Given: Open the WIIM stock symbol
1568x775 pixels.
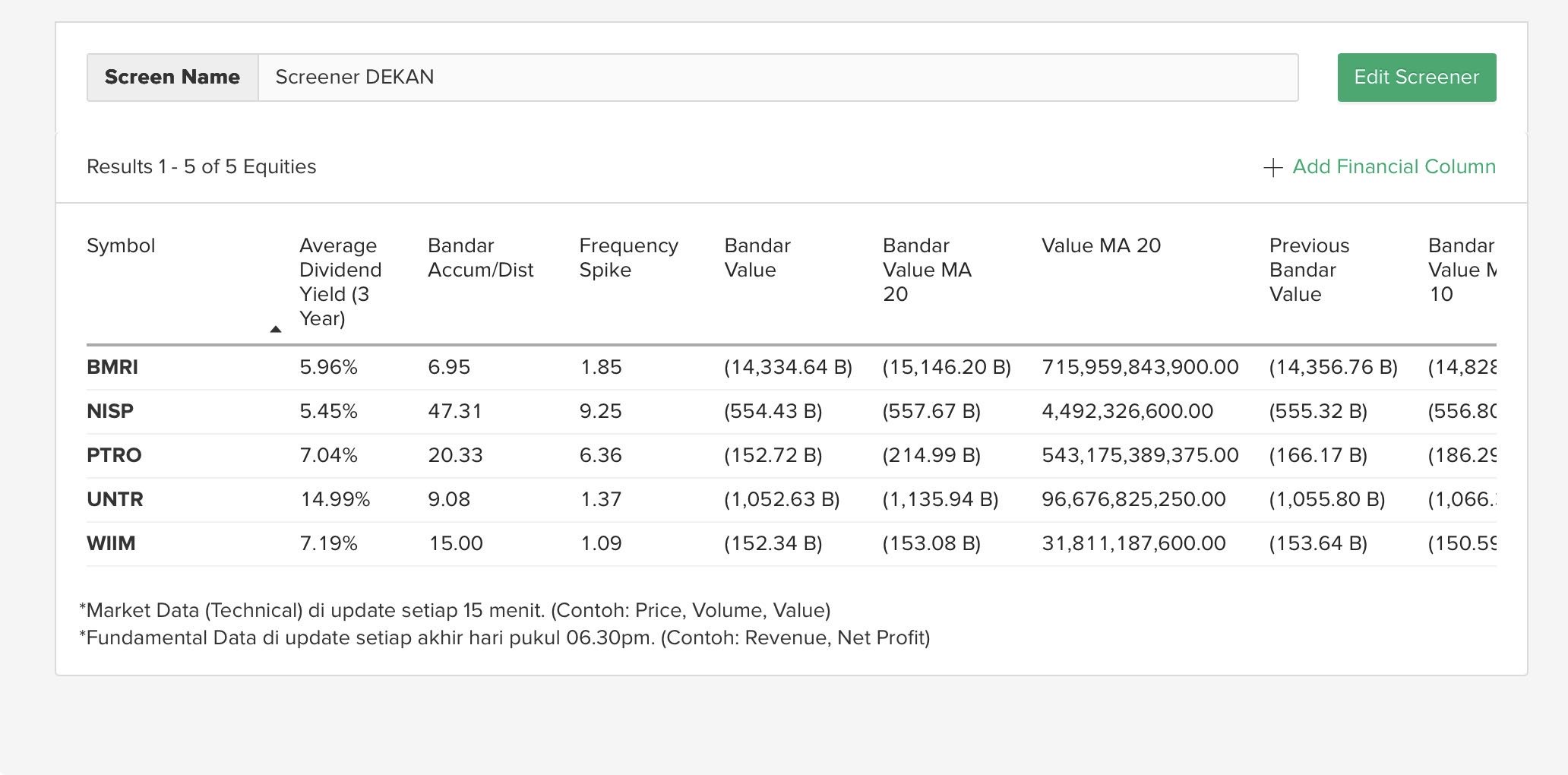Looking at the screenshot, I should click(111, 544).
